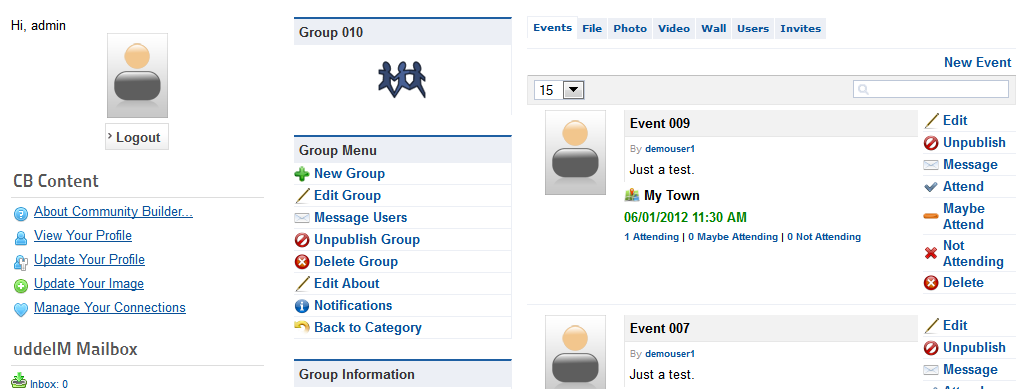Click the map icon next to My Town
The image size is (1022, 389).
632,195
